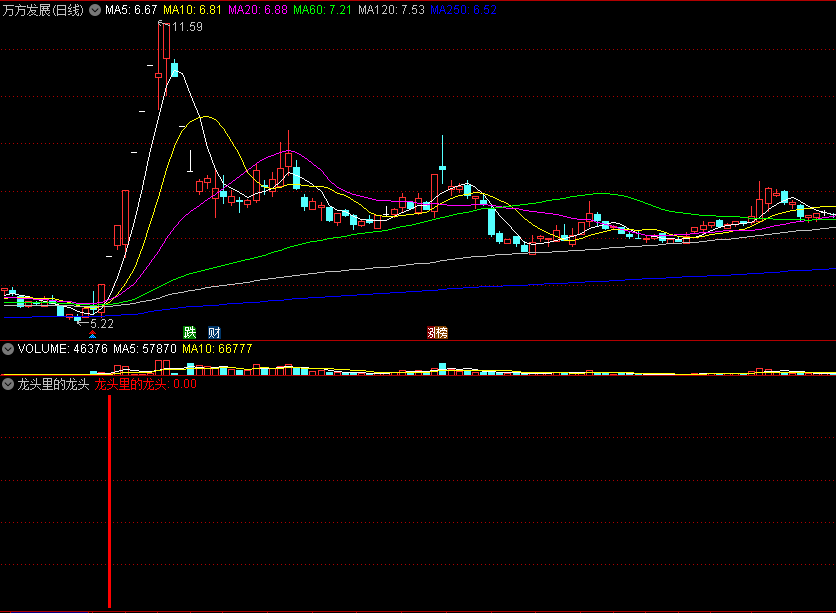
Task: Click the MA20: 6.88 label
Action: click(258, 10)
